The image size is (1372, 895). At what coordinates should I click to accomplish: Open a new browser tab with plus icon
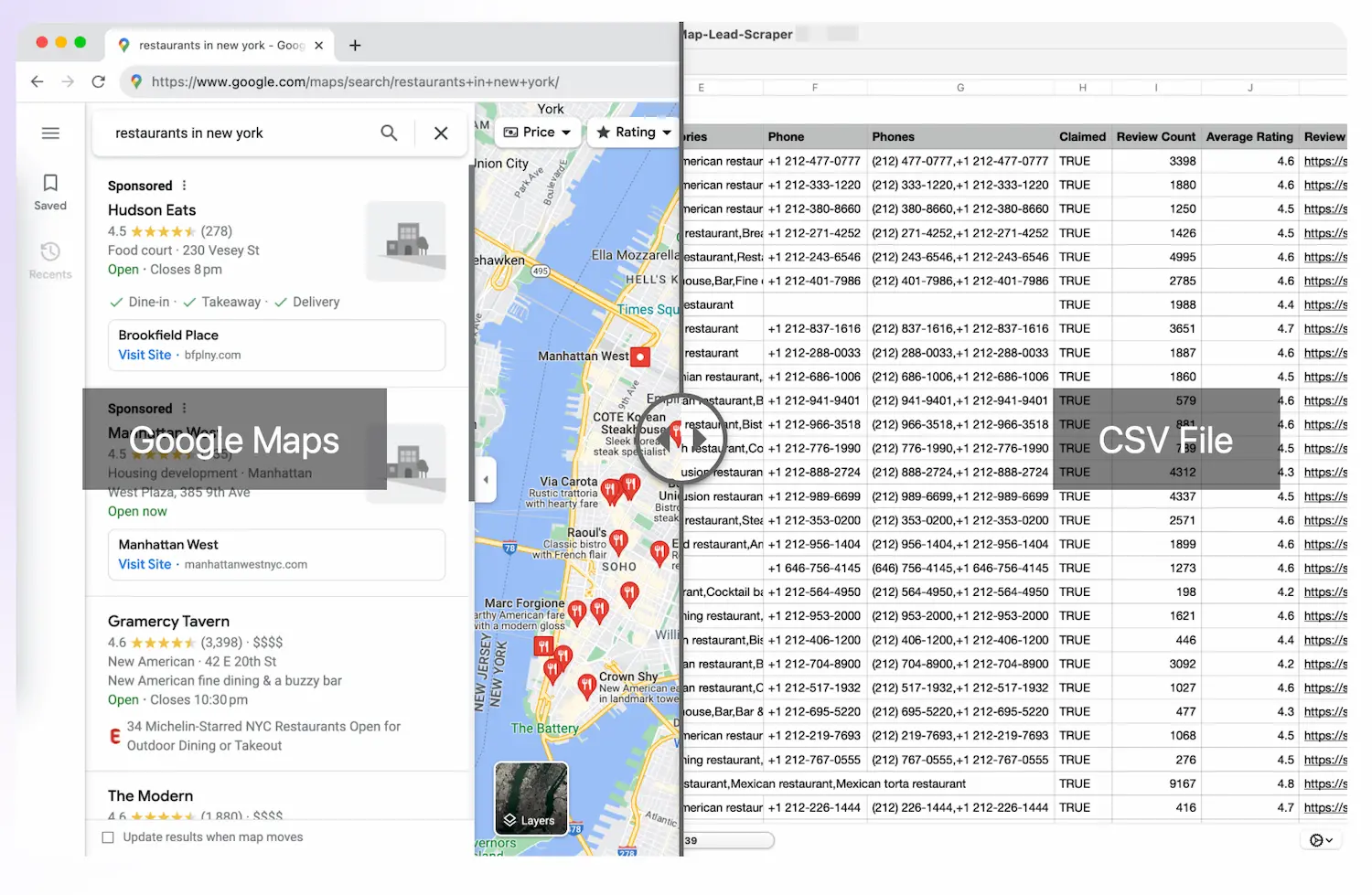[x=355, y=45]
